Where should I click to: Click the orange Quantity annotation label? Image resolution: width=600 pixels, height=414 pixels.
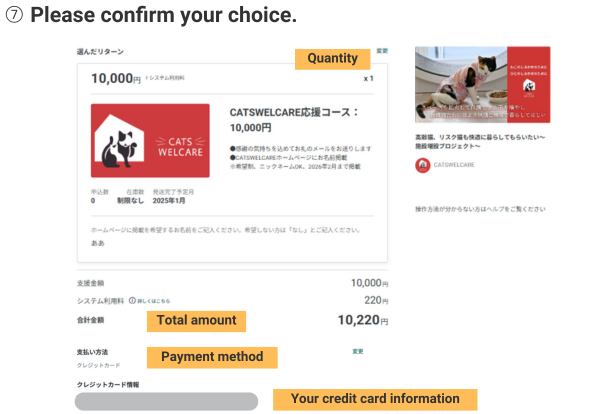click(332, 59)
